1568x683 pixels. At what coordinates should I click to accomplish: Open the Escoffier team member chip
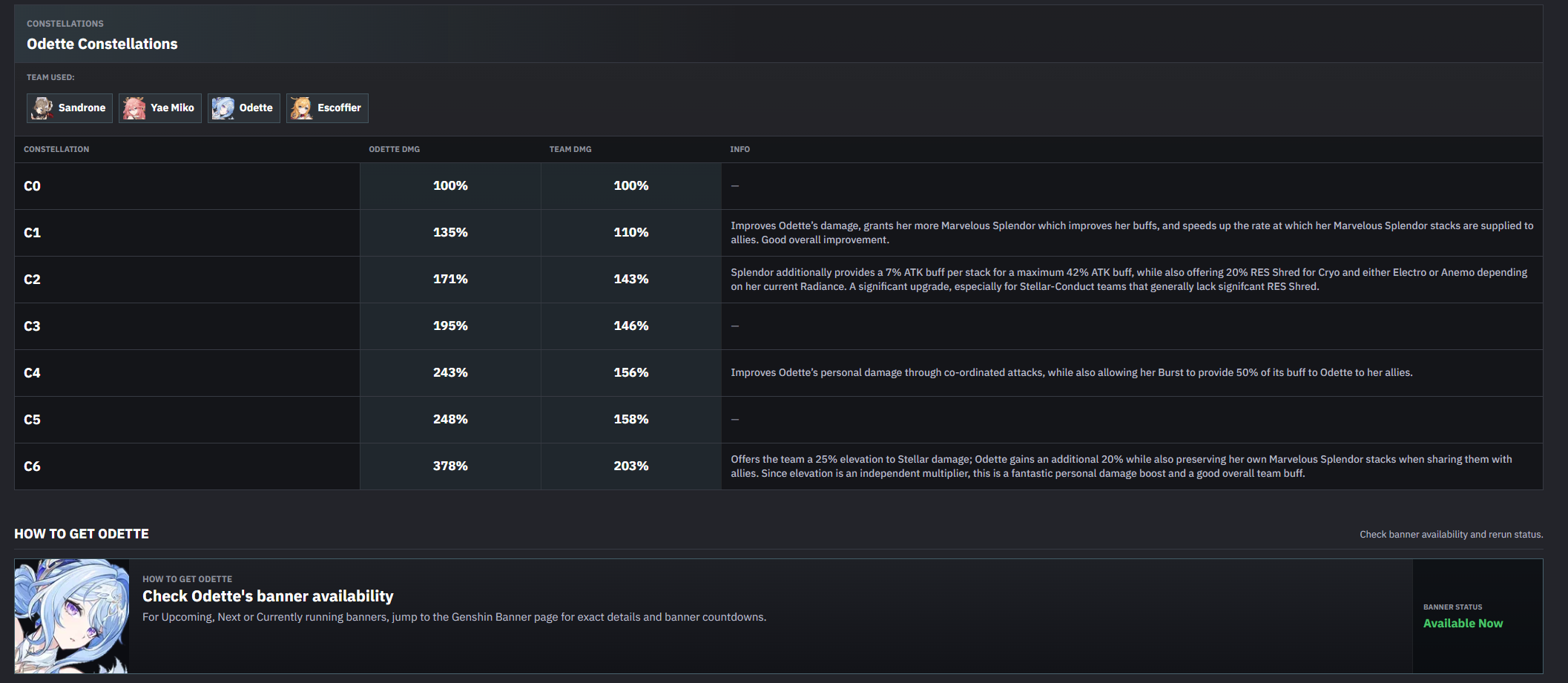[327, 108]
